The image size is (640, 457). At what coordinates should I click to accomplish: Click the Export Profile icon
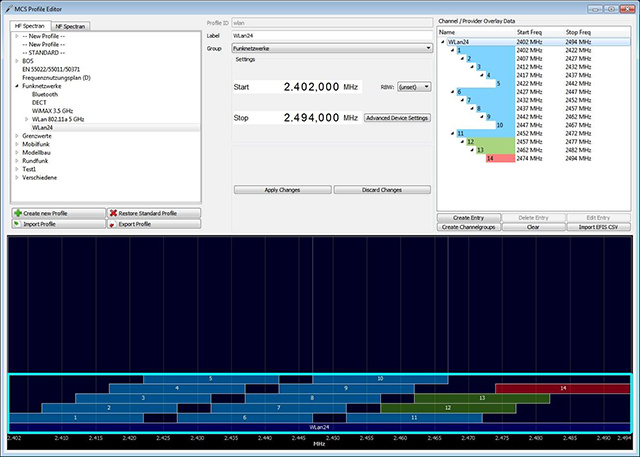(x=112, y=224)
